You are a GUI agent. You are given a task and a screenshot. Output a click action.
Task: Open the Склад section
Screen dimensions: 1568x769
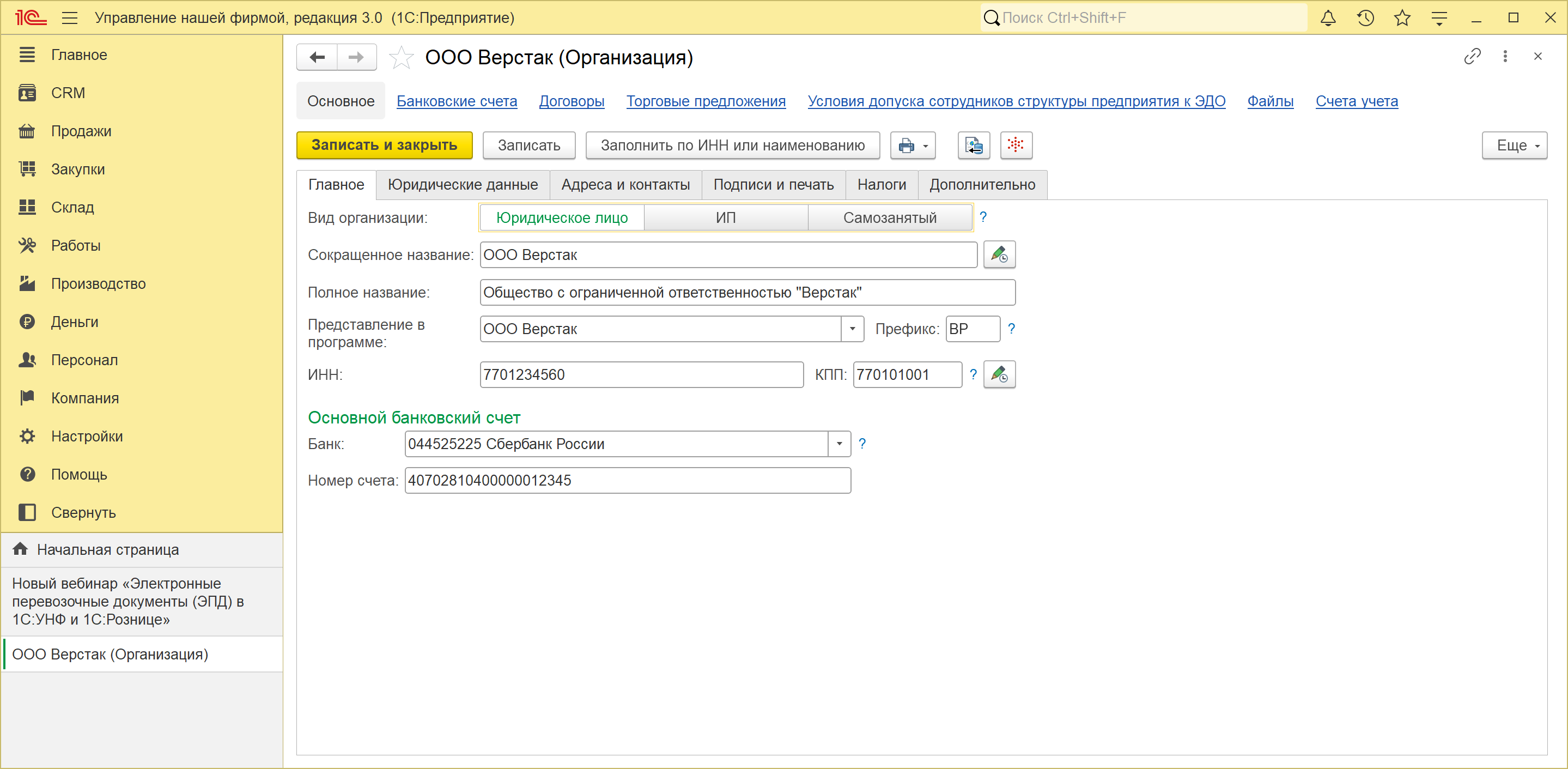[142, 208]
